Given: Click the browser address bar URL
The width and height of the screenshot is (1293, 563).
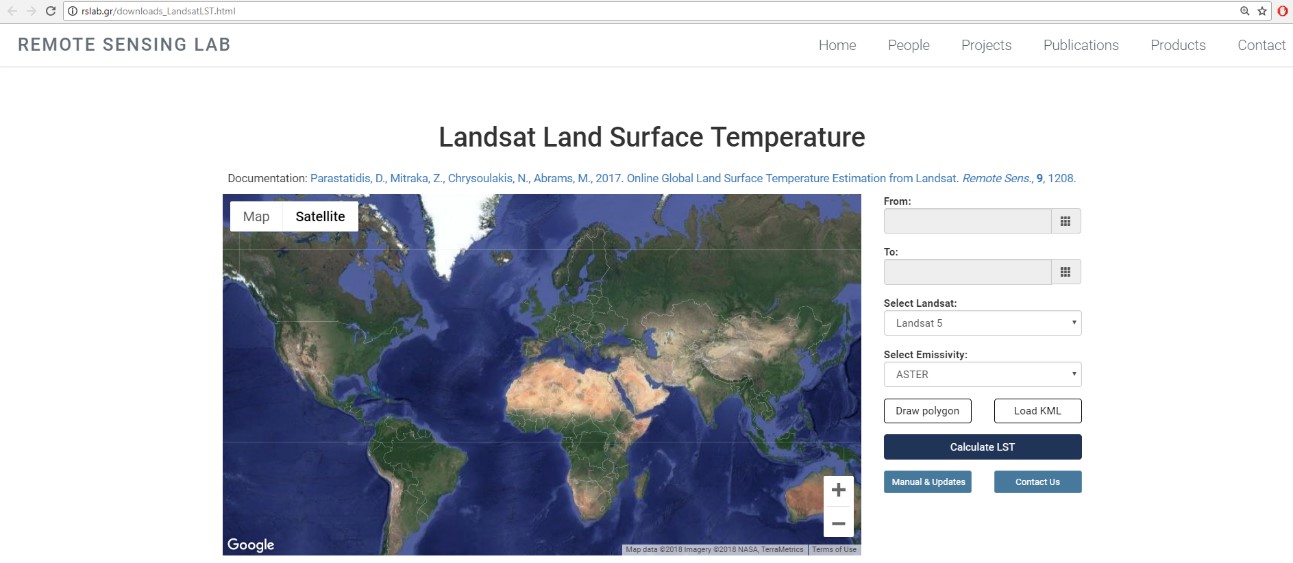Looking at the screenshot, I should [158, 11].
